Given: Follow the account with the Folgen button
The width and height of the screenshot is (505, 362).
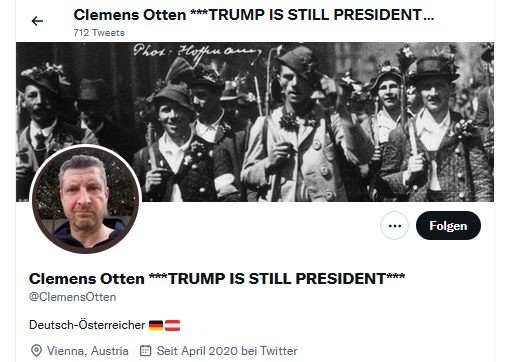Looking at the screenshot, I should click(x=448, y=226).
